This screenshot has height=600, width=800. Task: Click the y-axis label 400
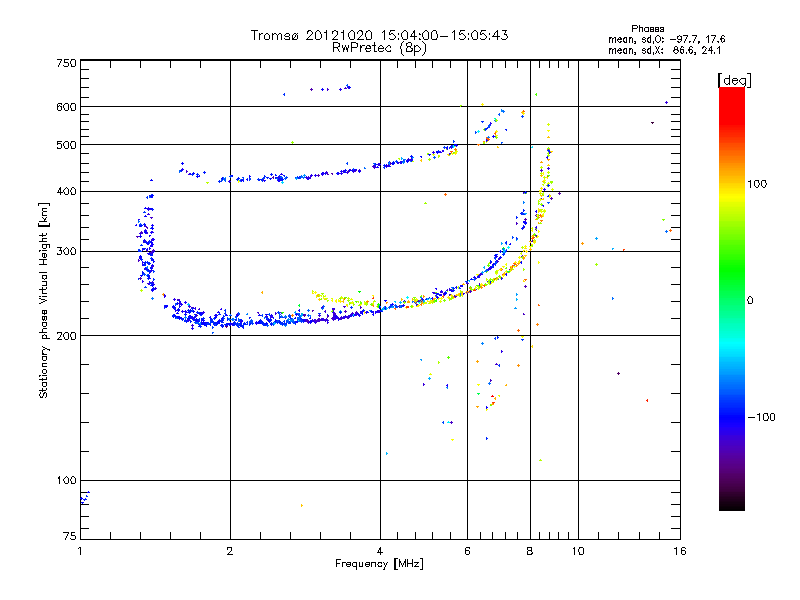click(x=66, y=191)
